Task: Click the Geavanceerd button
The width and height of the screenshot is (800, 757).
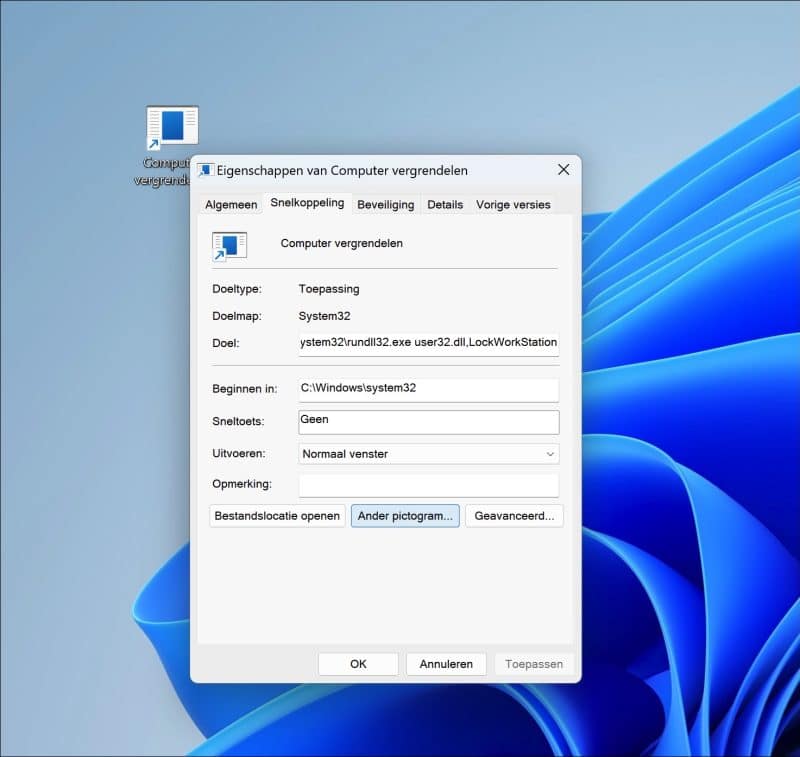Action: 514,516
